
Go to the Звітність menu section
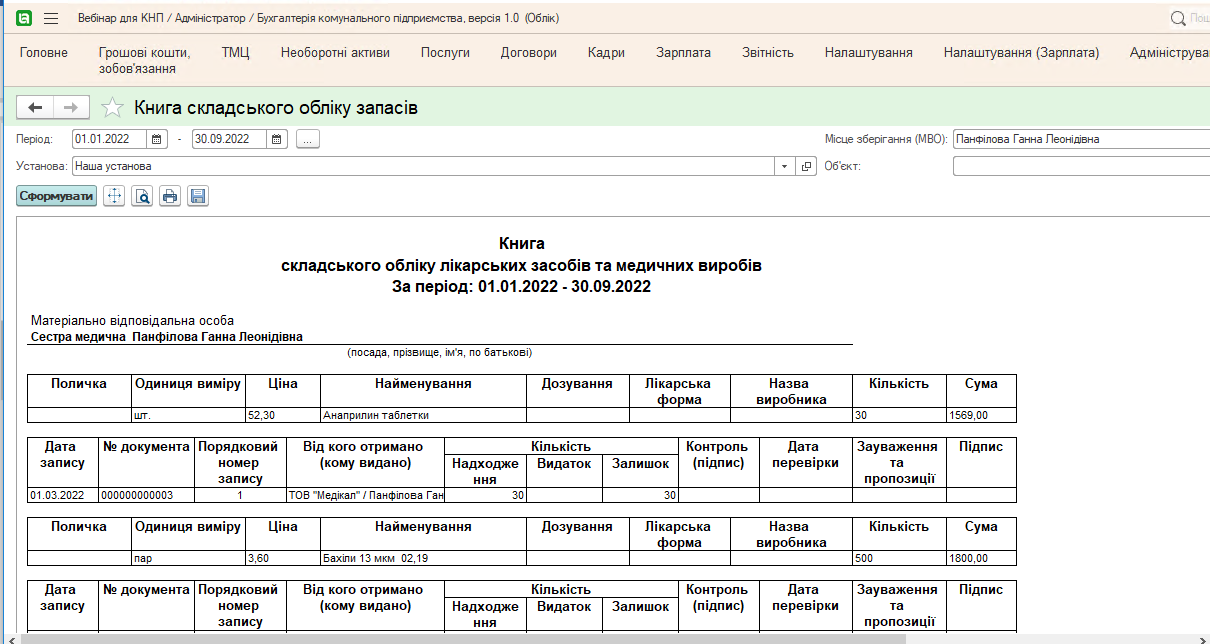tap(767, 52)
